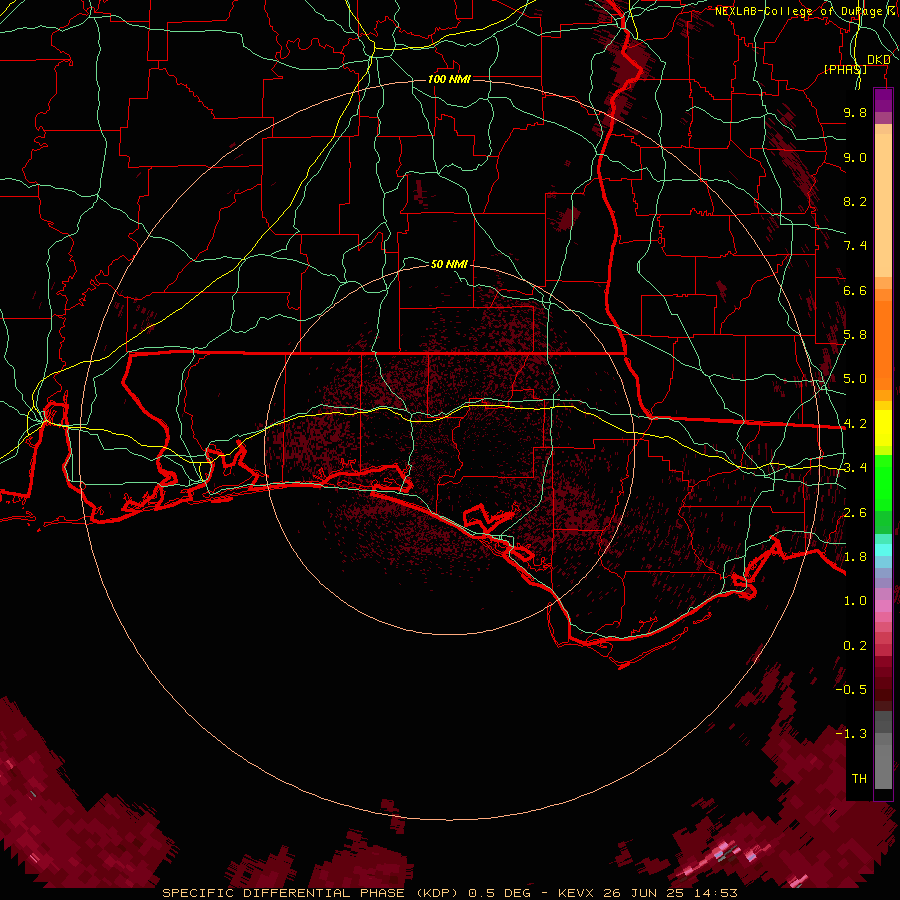Click the 50 NMI range ring label
Image resolution: width=900 pixels, height=900 pixels.
pyautogui.click(x=449, y=264)
